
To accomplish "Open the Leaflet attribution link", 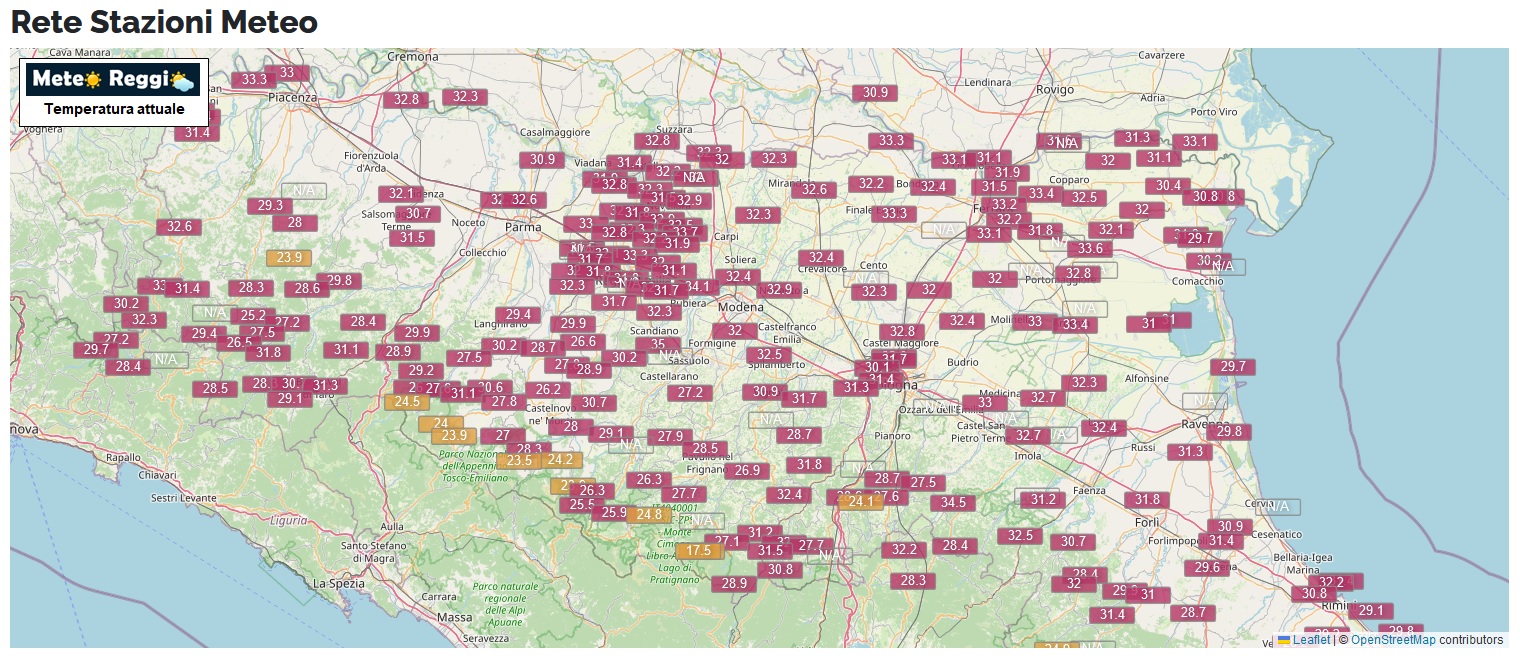I will [1311, 640].
